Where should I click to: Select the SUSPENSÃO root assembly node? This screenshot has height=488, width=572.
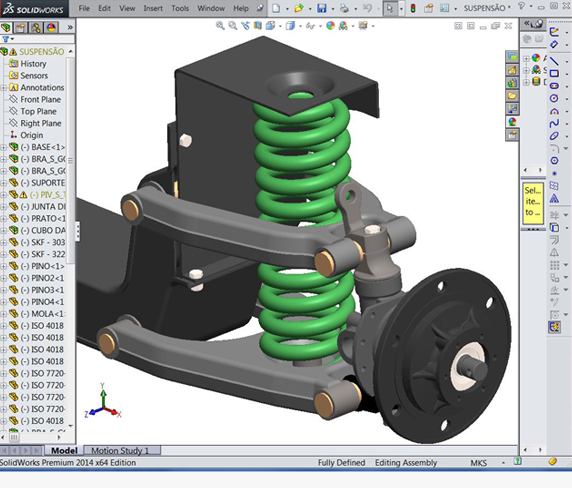tap(33, 52)
